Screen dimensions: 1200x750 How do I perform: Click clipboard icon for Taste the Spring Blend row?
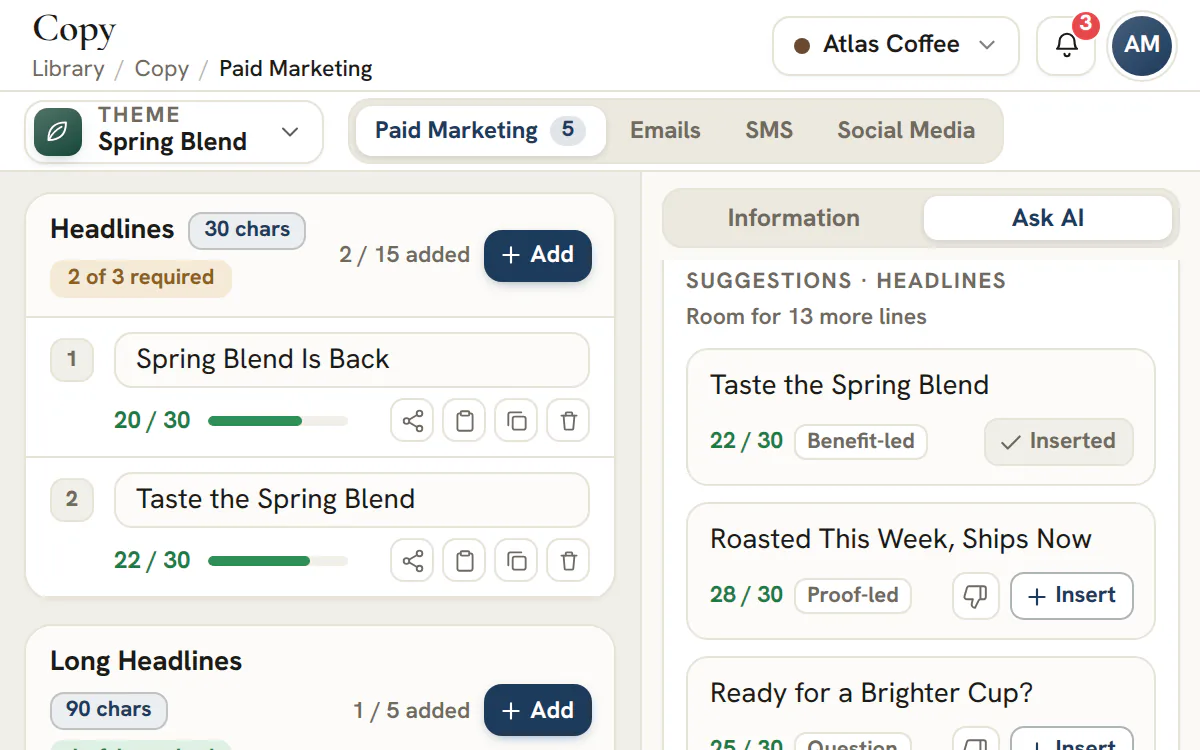point(465,561)
